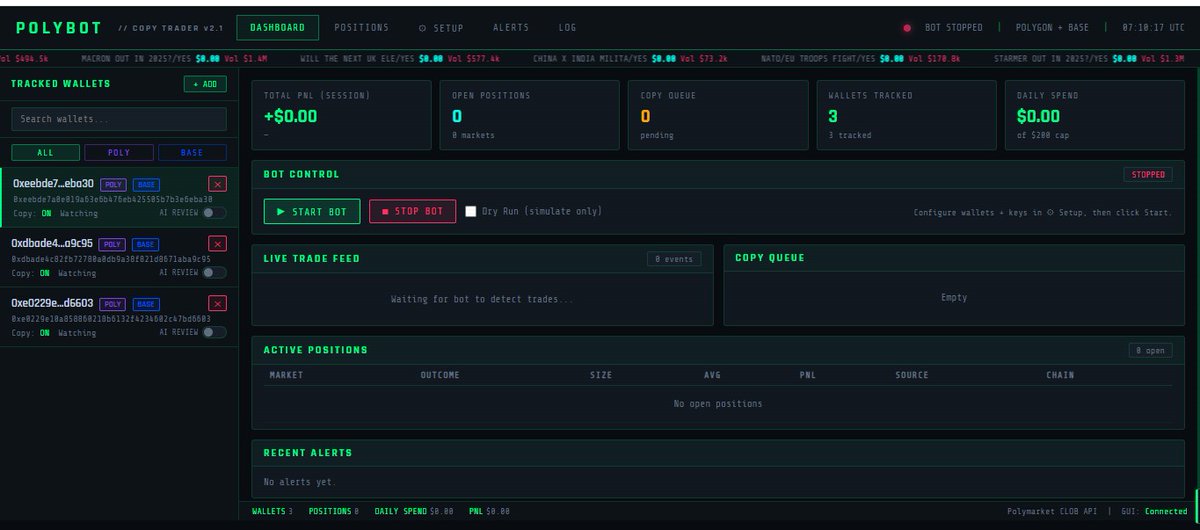Toggle AI Review for wallet 0xdbade4...a9c95

[x=214, y=273]
